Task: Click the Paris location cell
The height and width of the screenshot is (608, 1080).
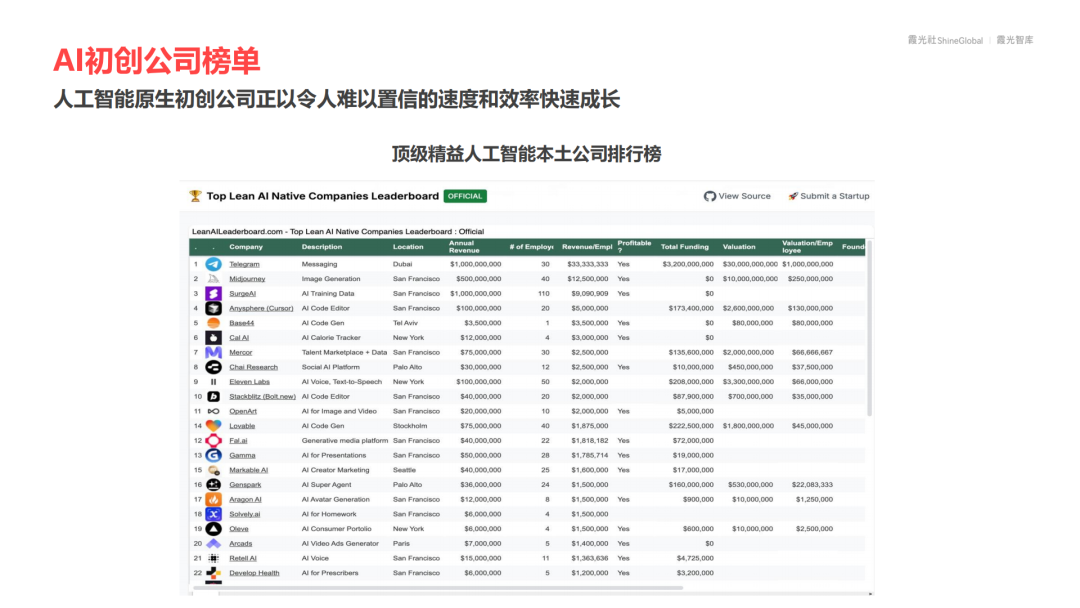Action: click(x=401, y=543)
